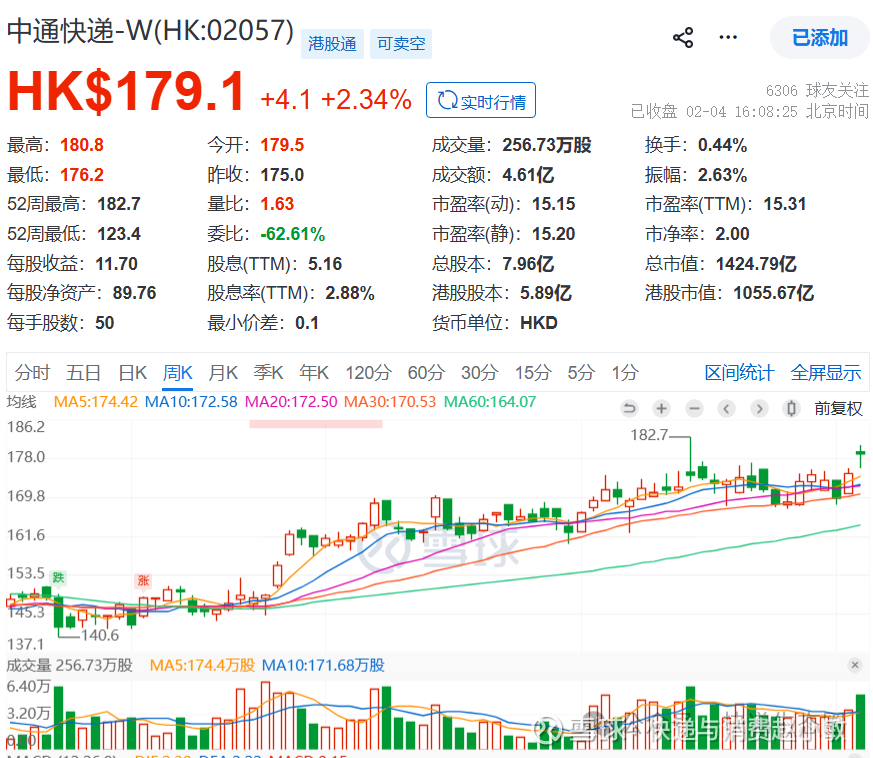873x758 pixels.
Task: Click the 总市值 value 1424.79亿
Action: point(756,264)
